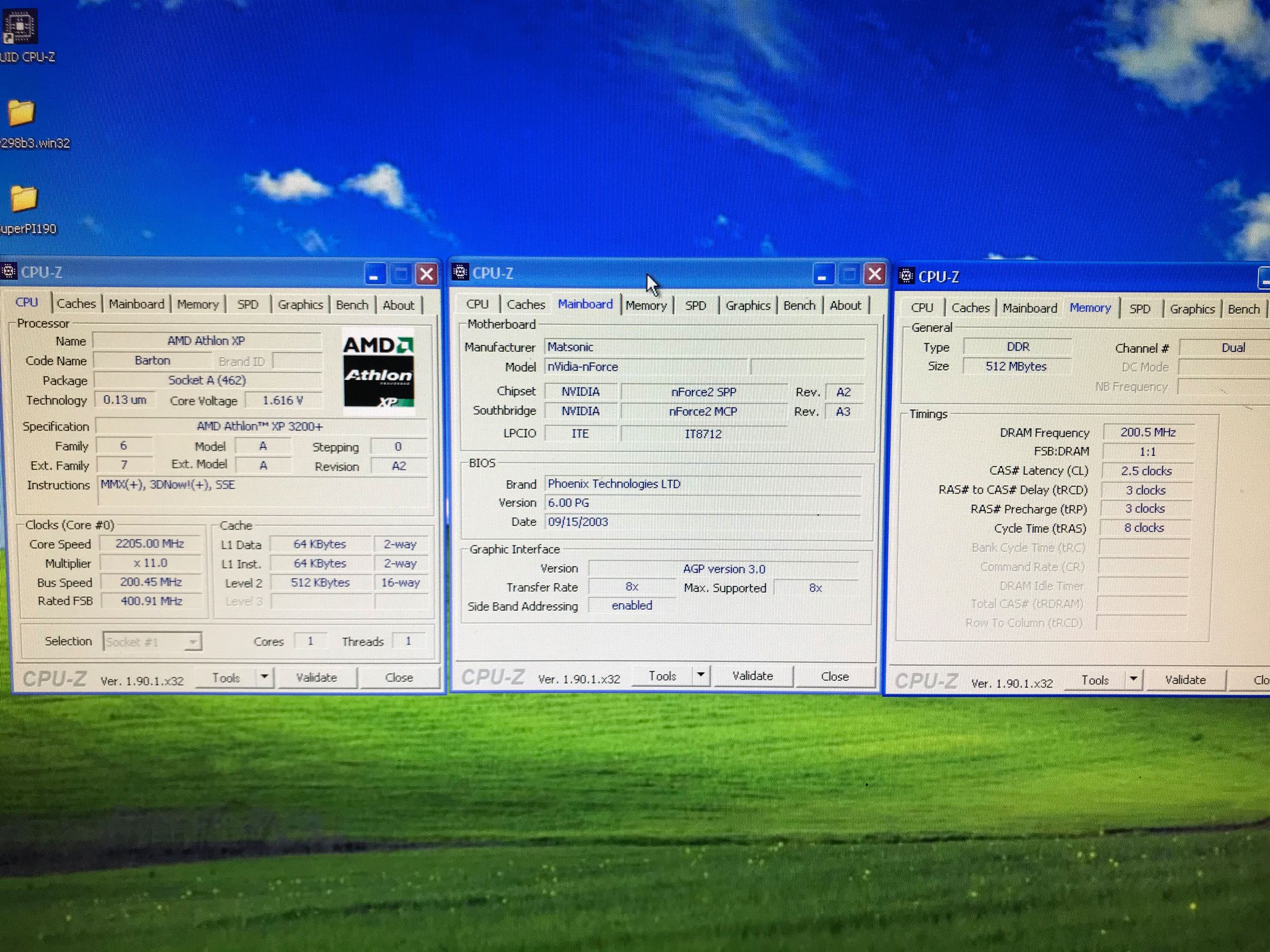Screen dimensions: 1270x952
Task: Select Caches tab in middle window
Action: point(526,305)
